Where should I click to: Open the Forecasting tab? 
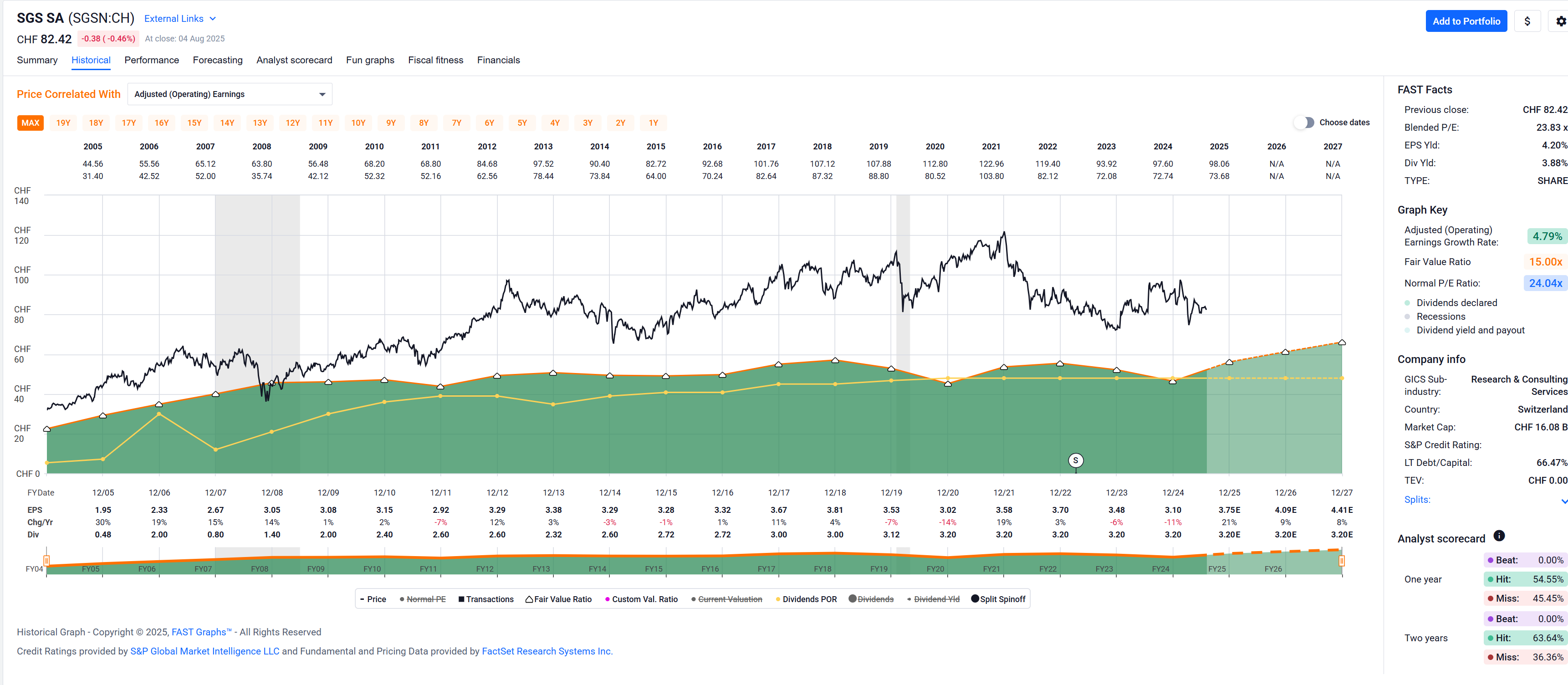[x=217, y=60]
